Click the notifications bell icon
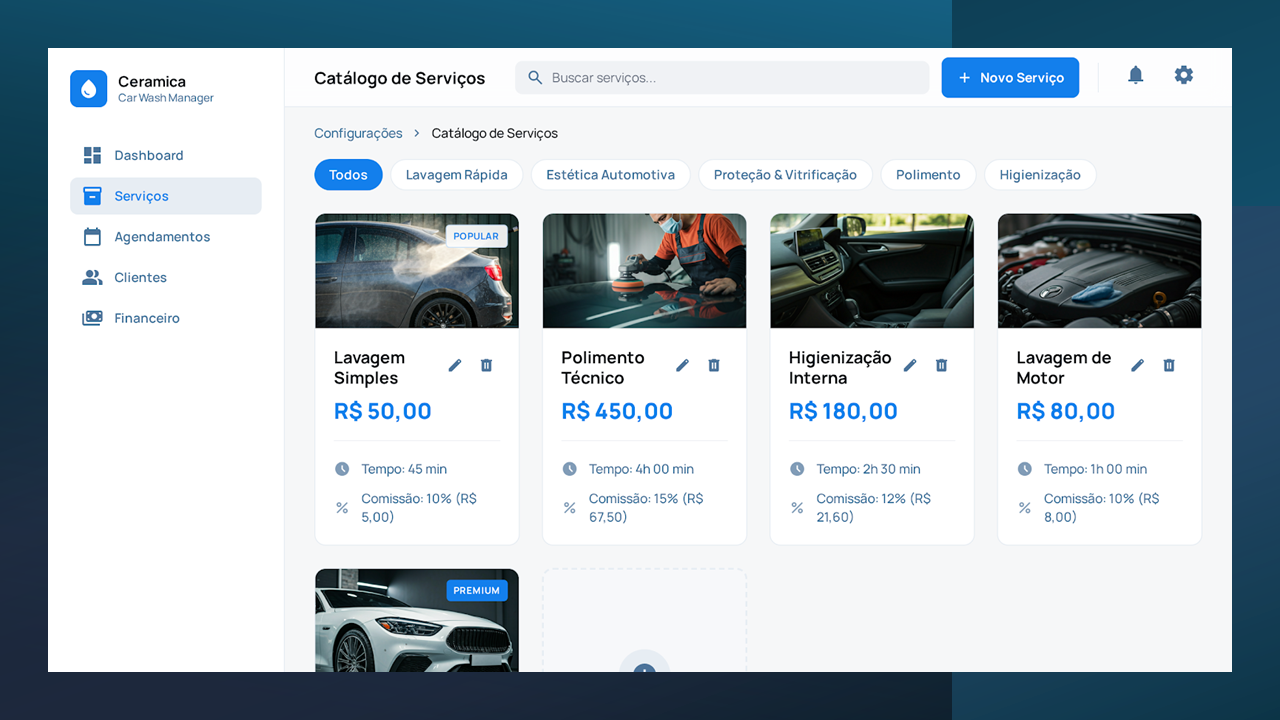Image resolution: width=1280 pixels, height=720 pixels. point(1135,75)
